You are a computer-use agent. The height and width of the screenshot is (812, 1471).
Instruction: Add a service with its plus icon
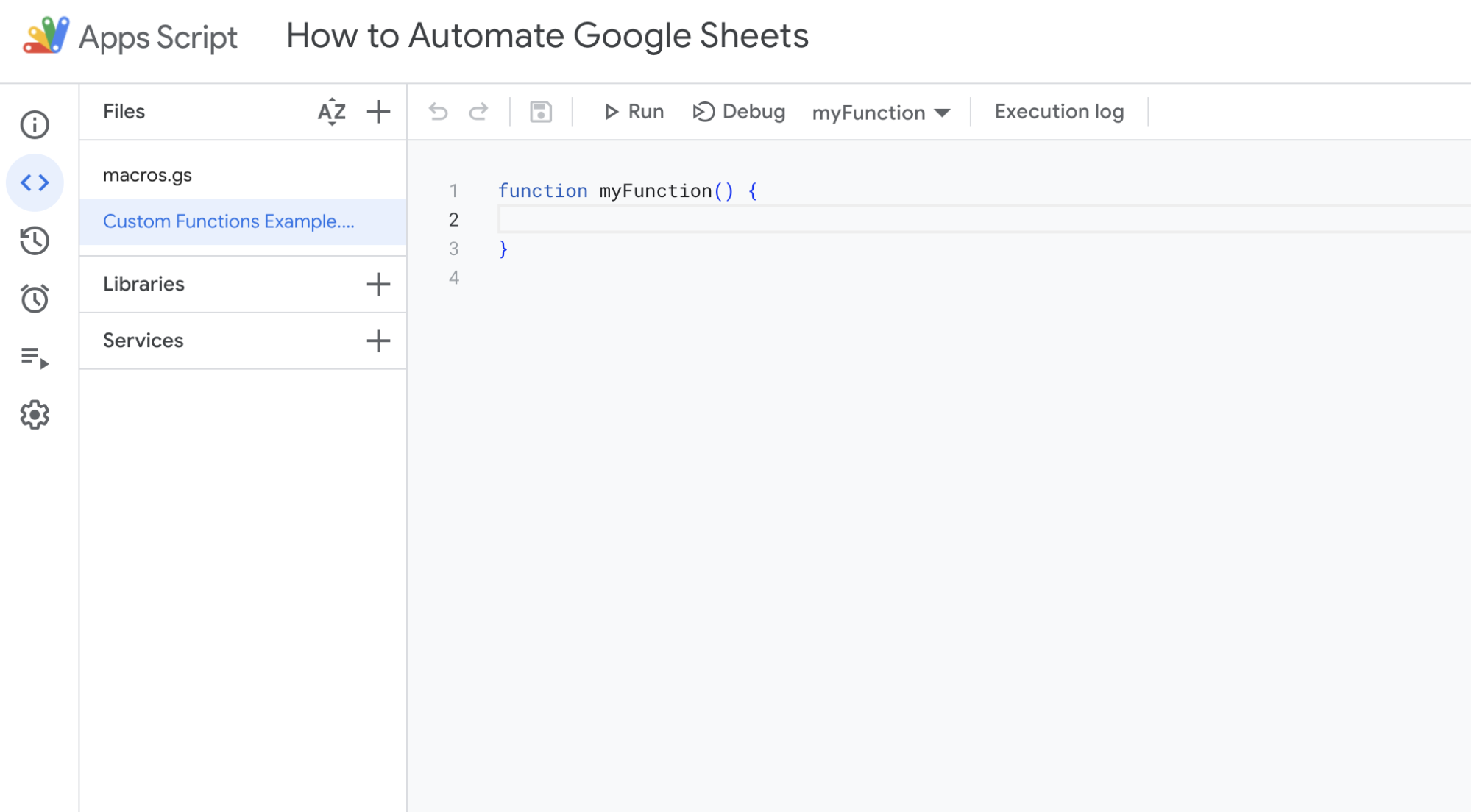point(378,341)
